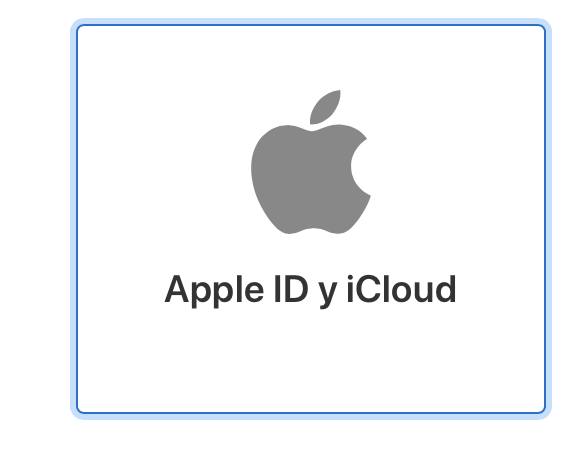Pick the Apple ID y iCloud support category

(x=311, y=219)
